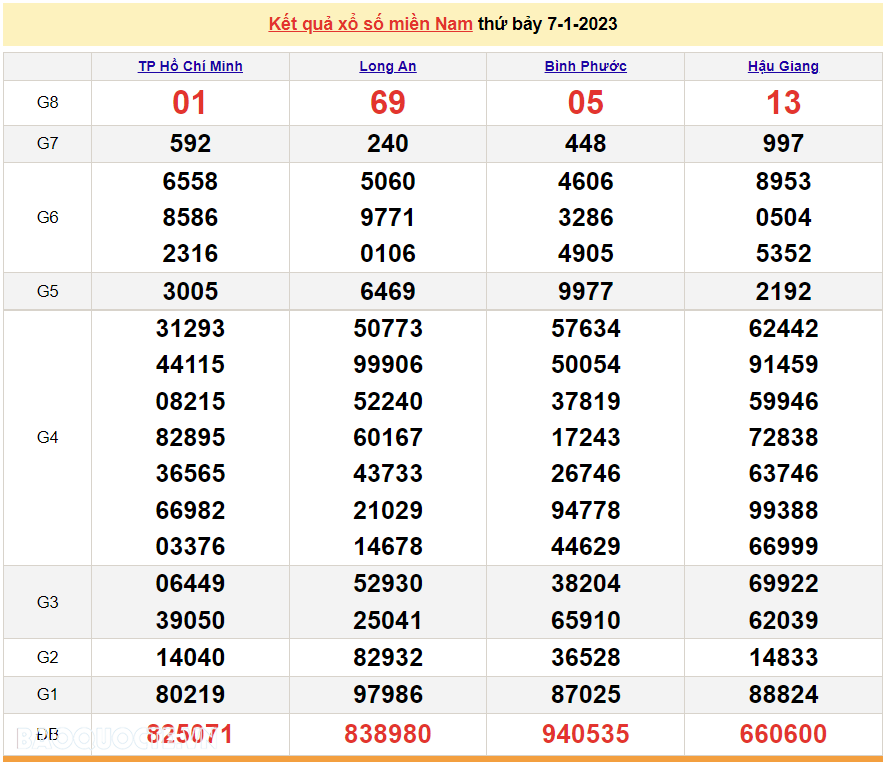Select G5 number 6469 under Long An
The height and width of the screenshot is (762, 886).
click(388, 291)
